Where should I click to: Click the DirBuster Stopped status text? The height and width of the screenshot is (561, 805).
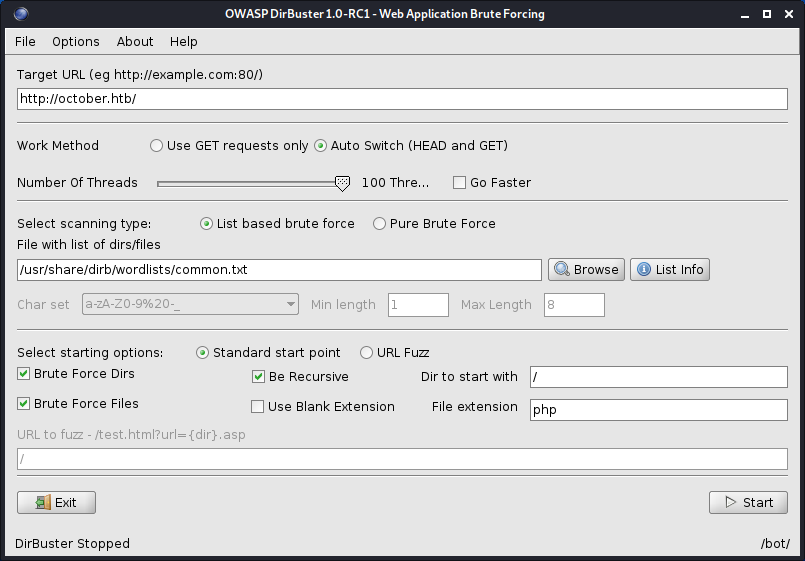click(72, 544)
